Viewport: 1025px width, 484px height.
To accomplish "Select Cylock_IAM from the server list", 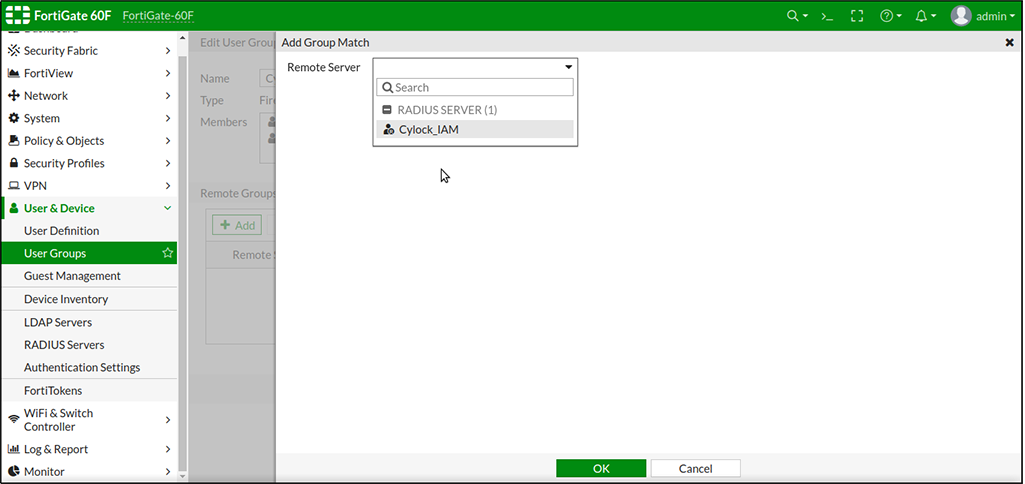I will [429, 130].
